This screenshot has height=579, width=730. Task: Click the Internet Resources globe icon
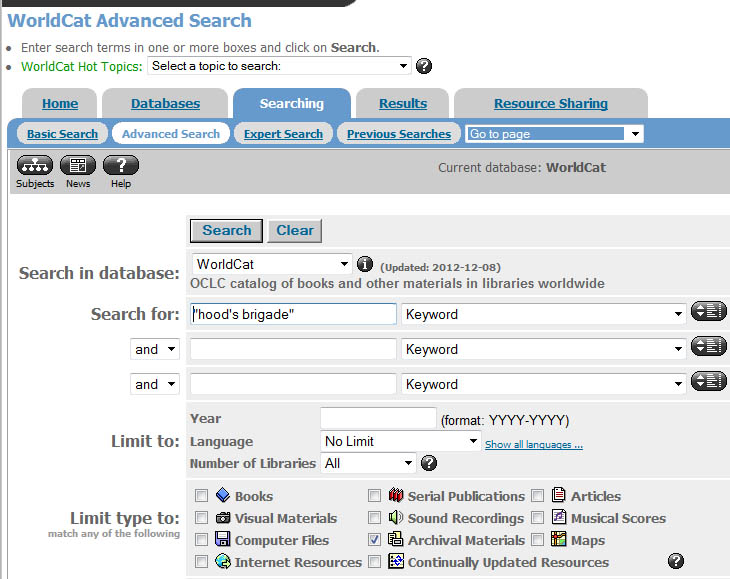click(x=223, y=561)
